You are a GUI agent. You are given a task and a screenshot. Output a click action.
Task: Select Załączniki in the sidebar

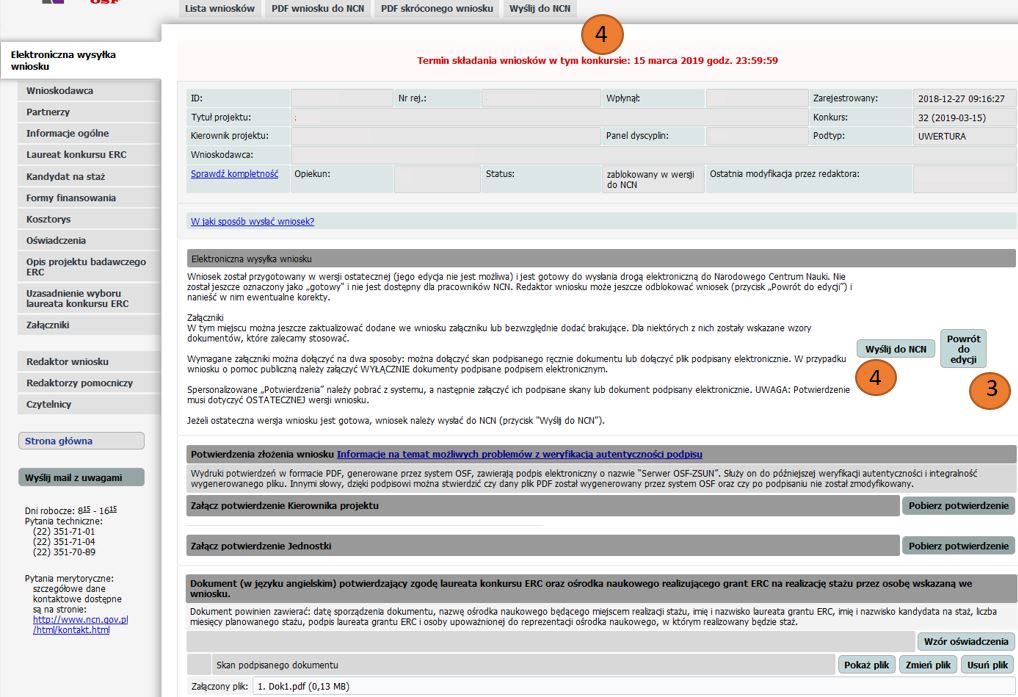click(89, 325)
